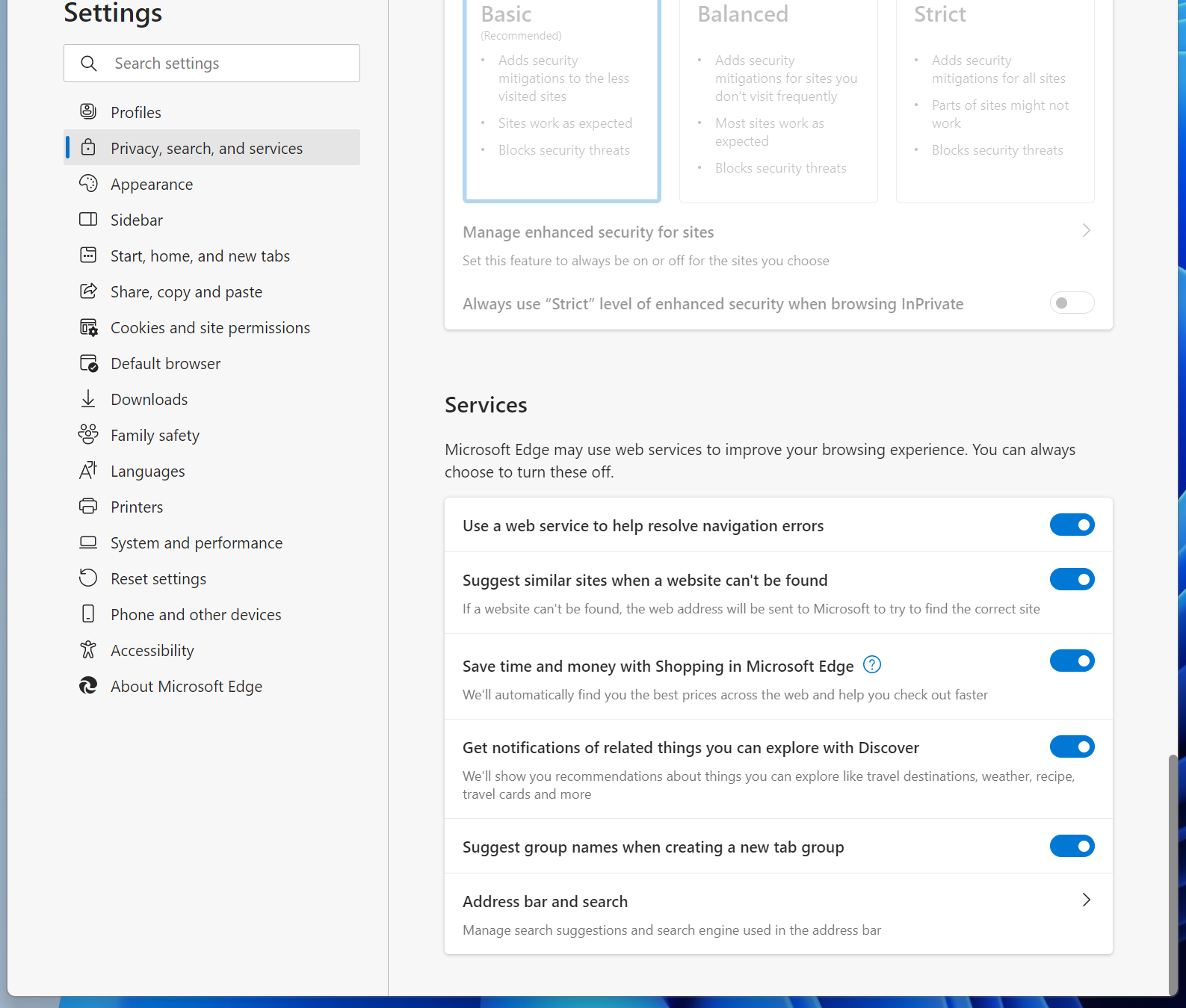Turn off Shopping in Microsoft Edge toggle
This screenshot has height=1008, width=1186.
(1072, 661)
